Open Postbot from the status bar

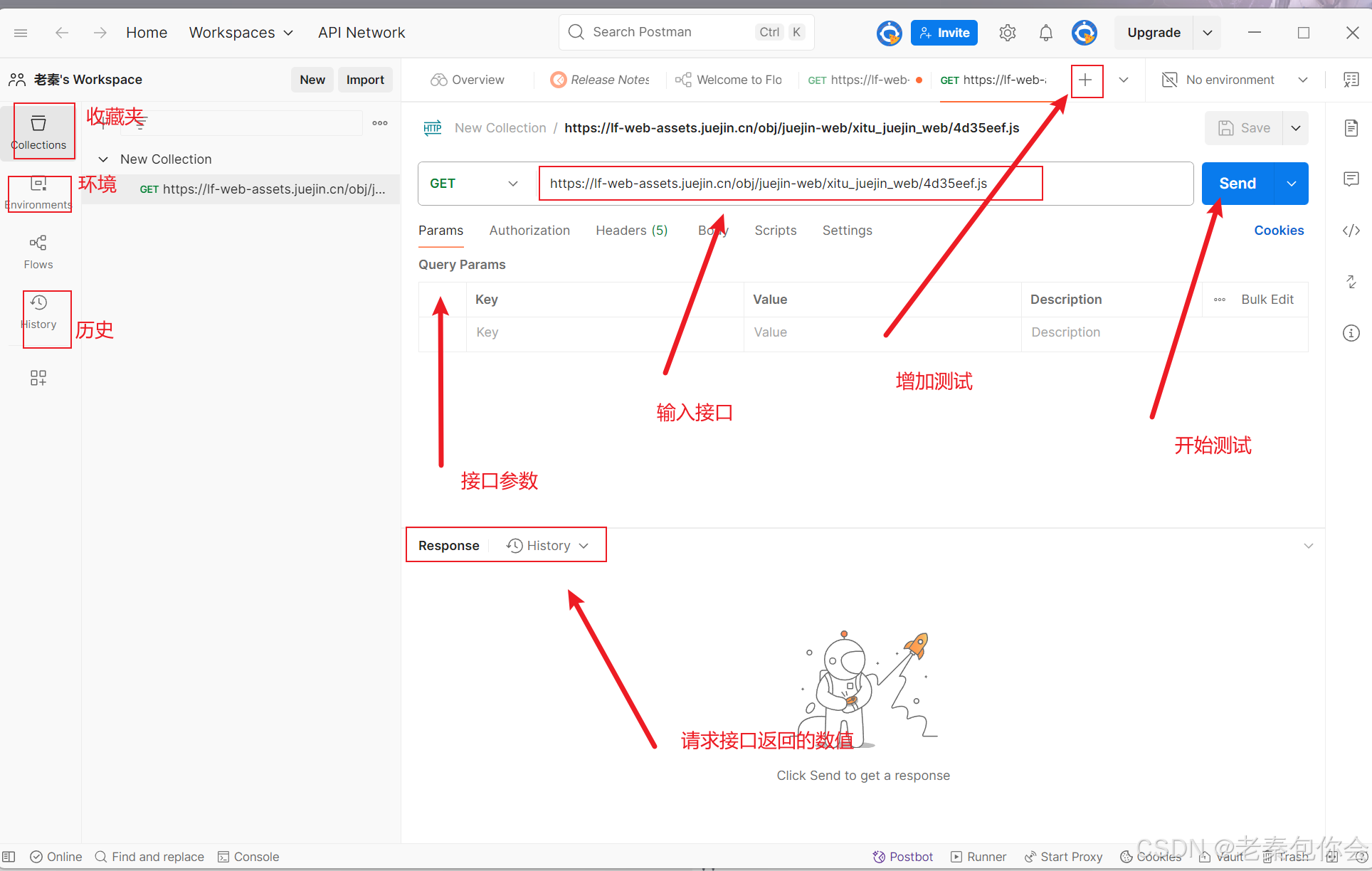click(903, 857)
